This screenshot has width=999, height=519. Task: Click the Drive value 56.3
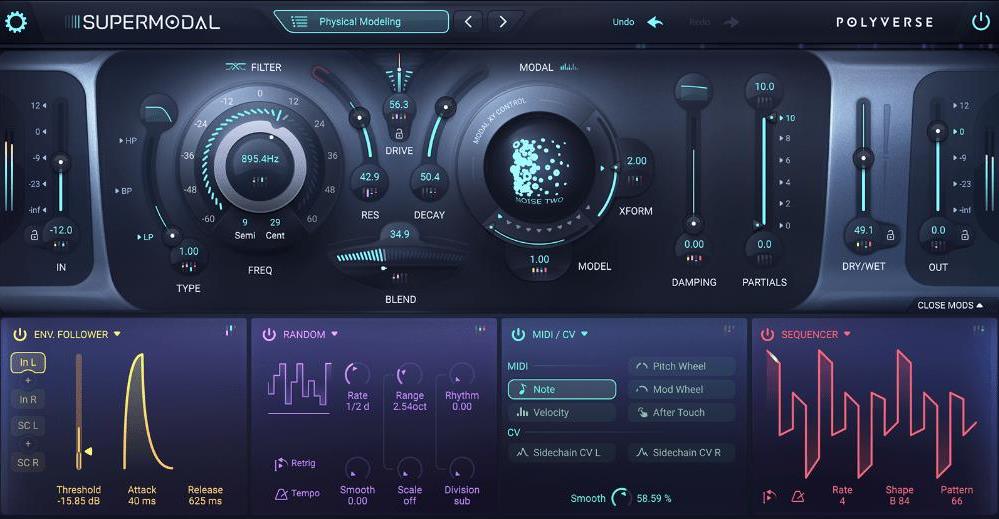[x=399, y=104]
